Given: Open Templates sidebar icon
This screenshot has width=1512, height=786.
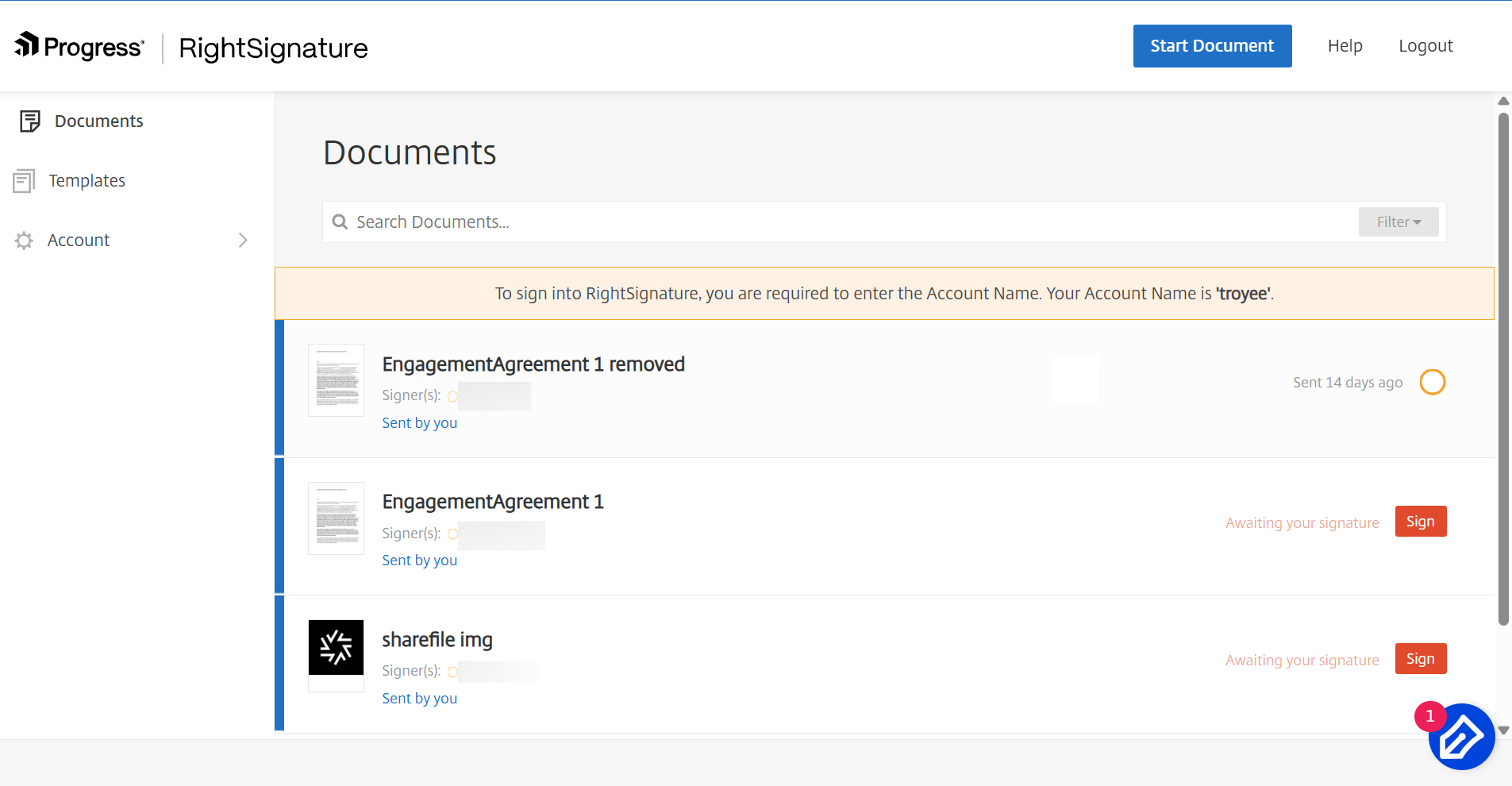Looking at the screenshot, I should pos(24,181).
